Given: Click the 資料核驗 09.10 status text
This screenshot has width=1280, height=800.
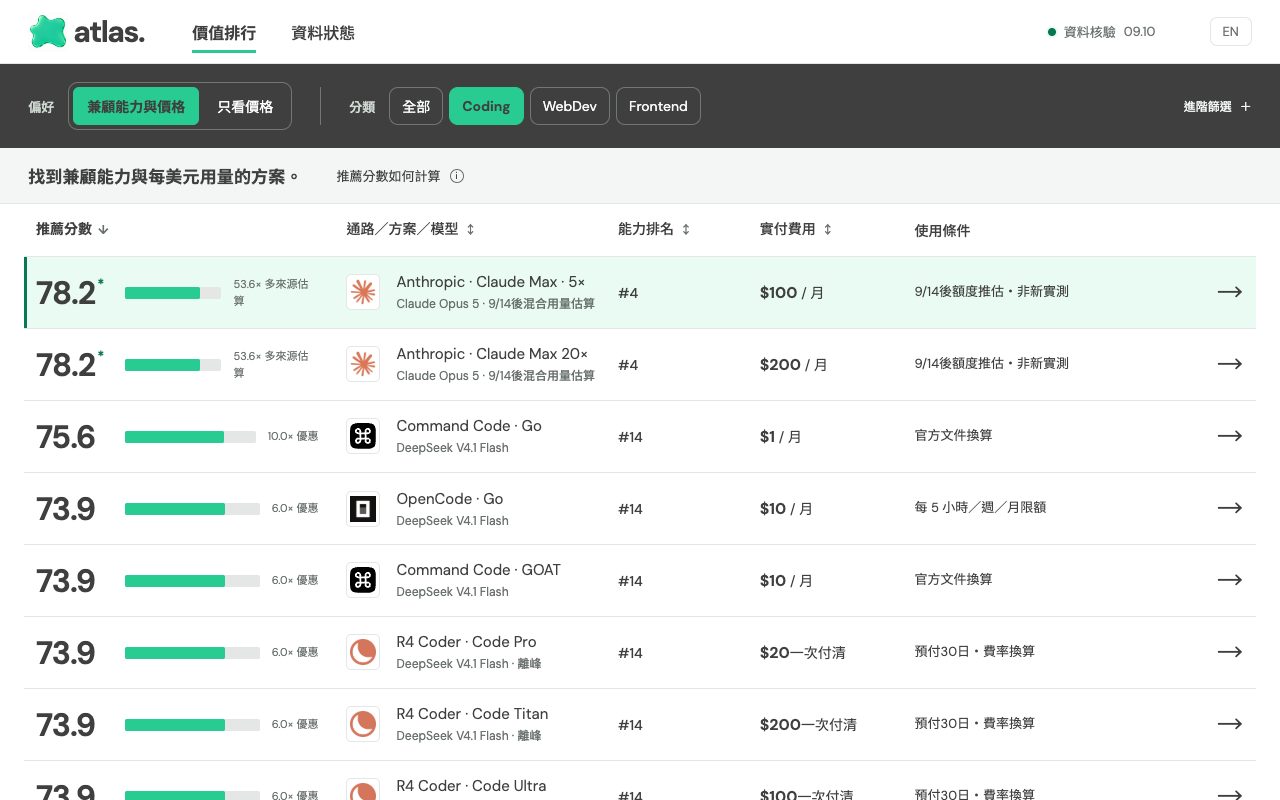Looking at the screenshot, I should click(x=1109, y=32).
